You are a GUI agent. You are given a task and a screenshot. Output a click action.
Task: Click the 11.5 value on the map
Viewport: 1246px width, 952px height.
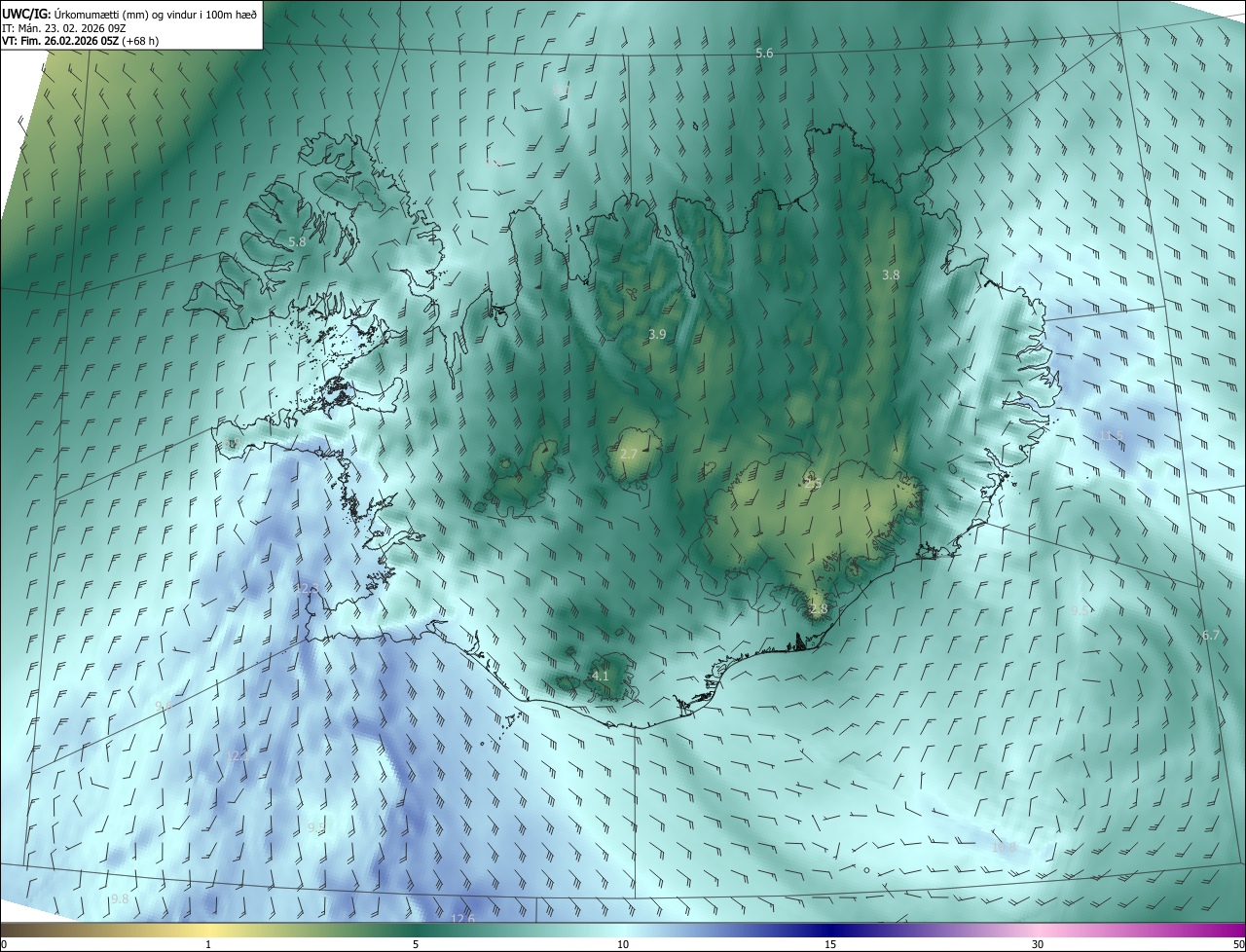coord(1111,436)
